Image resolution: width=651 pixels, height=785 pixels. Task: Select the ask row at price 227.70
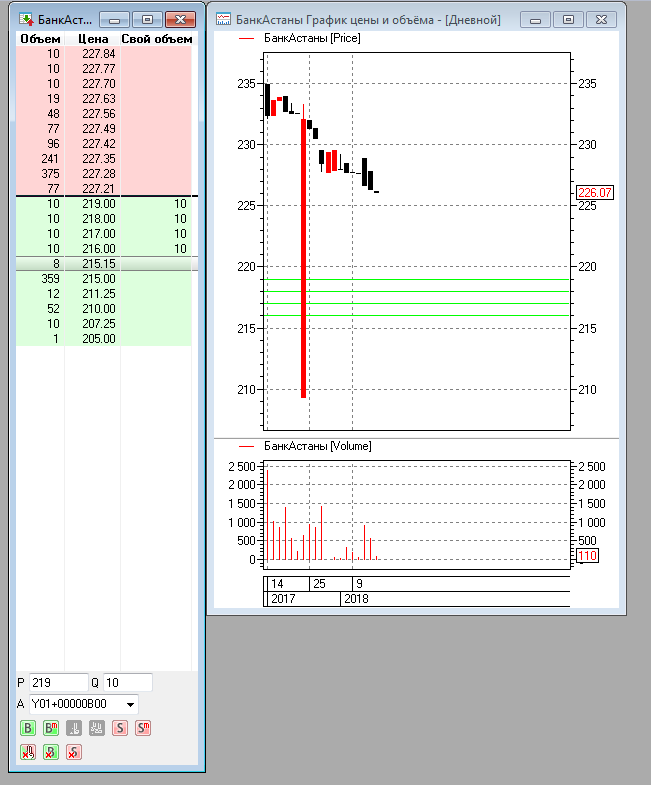(104, 84)
